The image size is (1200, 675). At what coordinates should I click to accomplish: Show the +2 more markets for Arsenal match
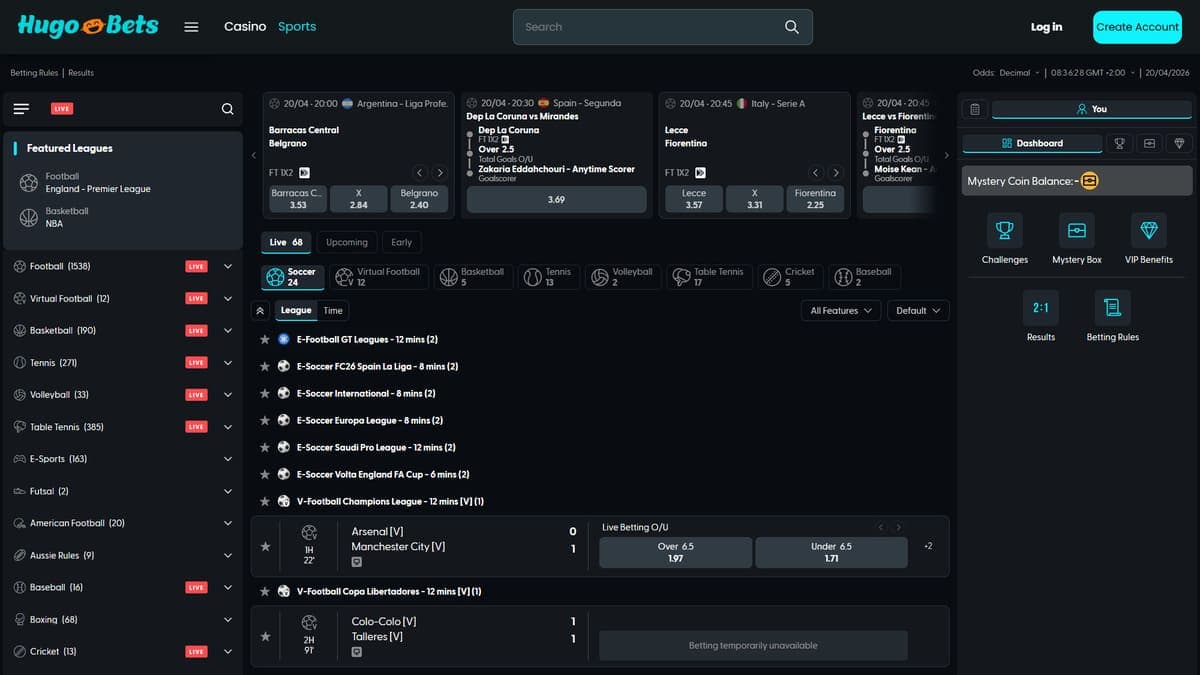click(x=928, y=546)
